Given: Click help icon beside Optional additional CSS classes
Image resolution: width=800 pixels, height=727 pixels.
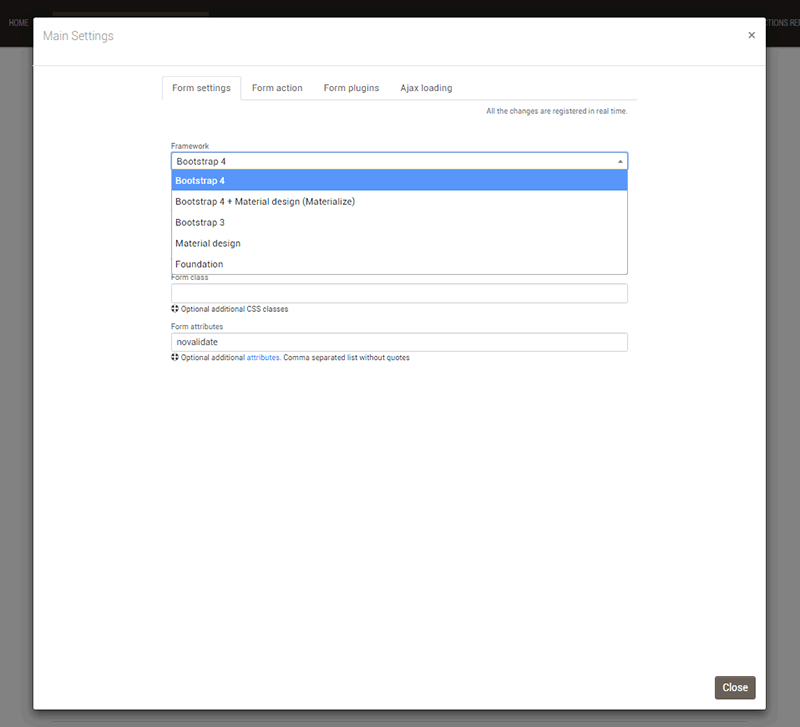Looking at the screenshot, I should tap(175, 309).
